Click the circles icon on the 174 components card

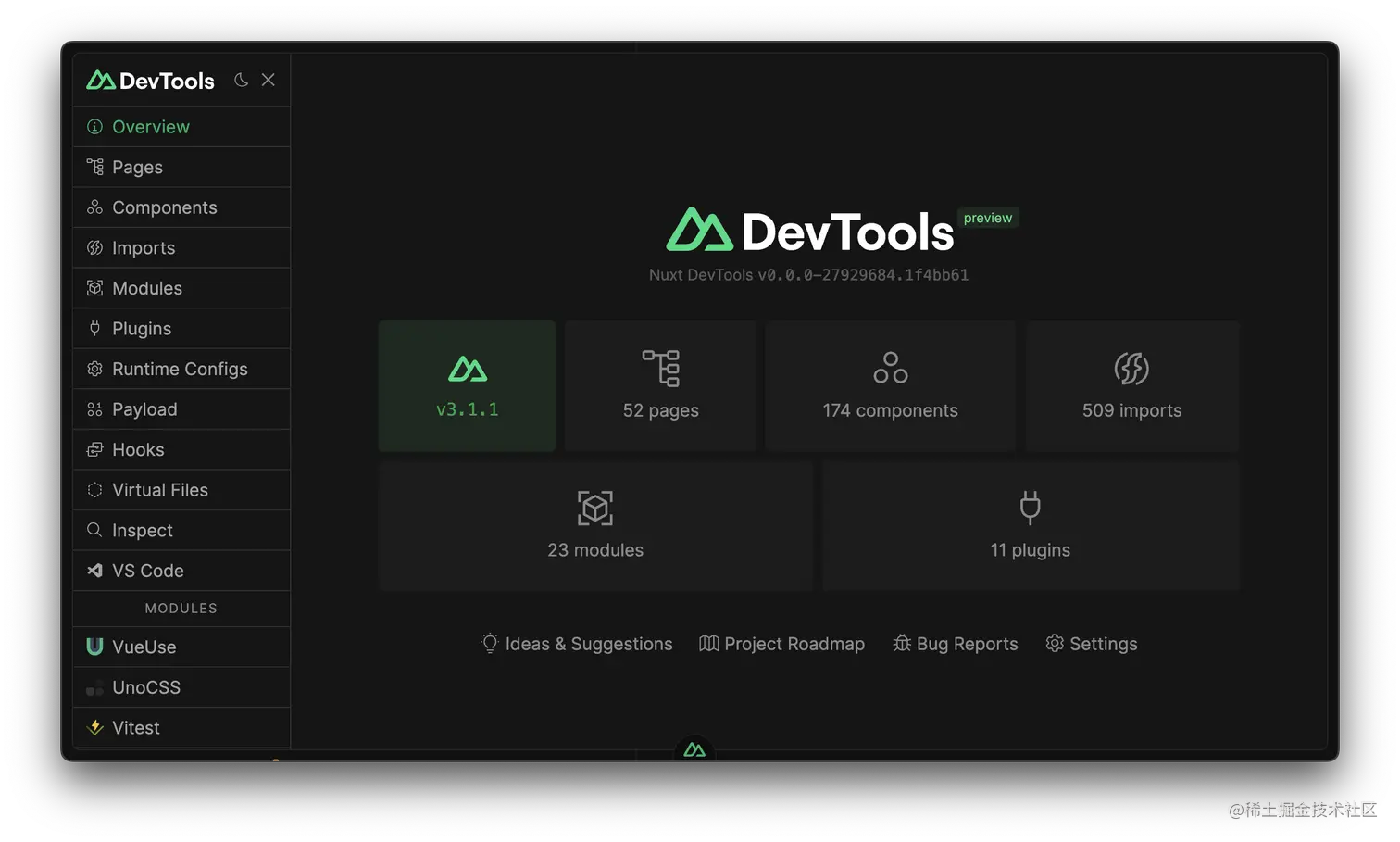click(x=891, y=368)
